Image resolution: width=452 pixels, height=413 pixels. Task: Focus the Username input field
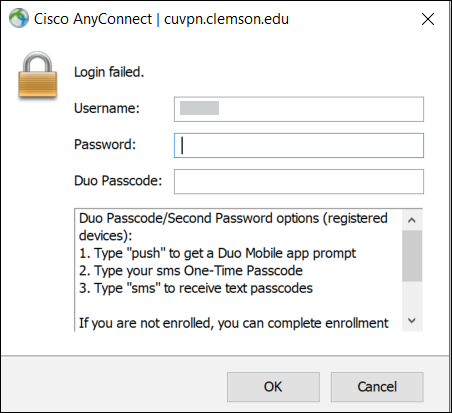(299, 109)
